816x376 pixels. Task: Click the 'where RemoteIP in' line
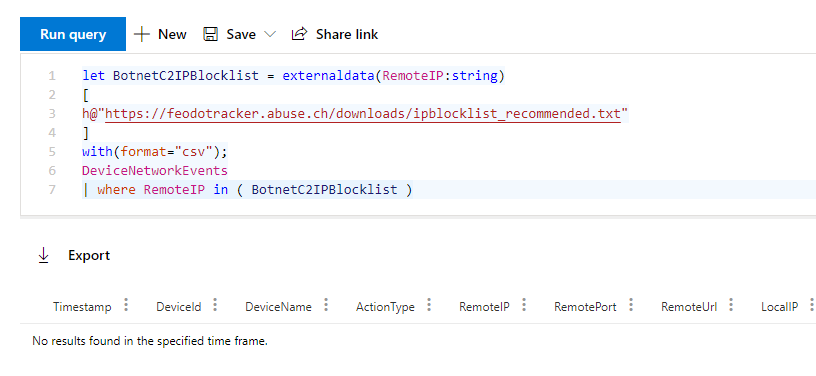coord(247,190)
